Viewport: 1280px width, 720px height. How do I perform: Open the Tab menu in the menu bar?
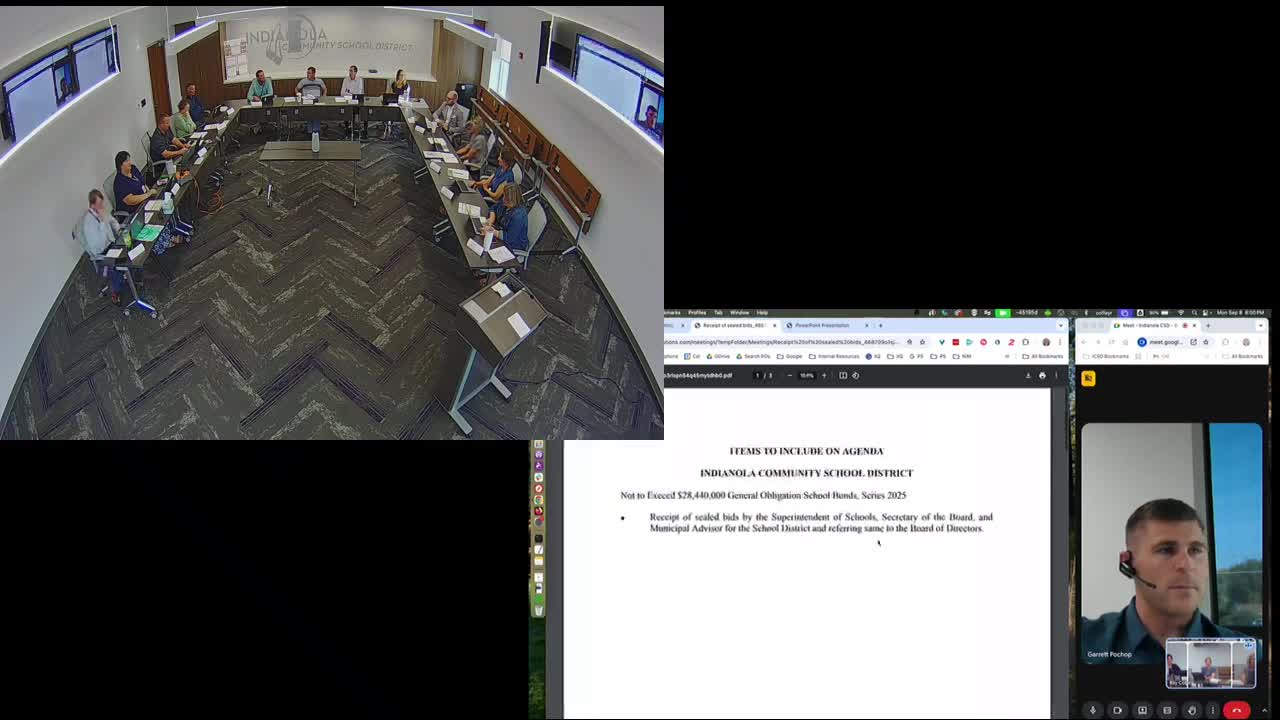[718, 312]
